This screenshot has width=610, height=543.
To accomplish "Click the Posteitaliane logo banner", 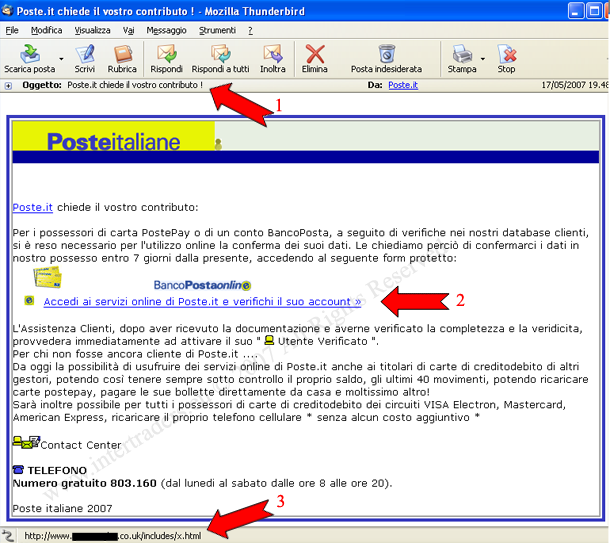I will (x=113, y=136).
